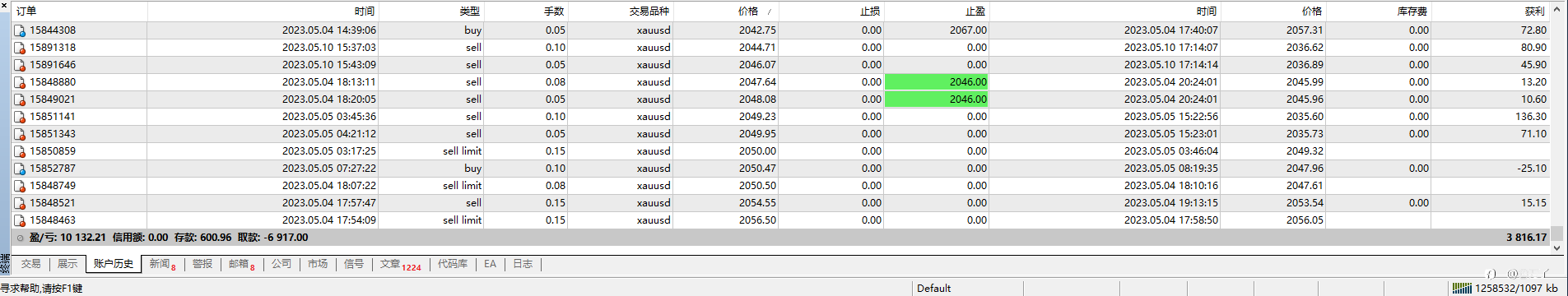1568x296 pixels.
Task: Open the 市场 tab
Action: pos(318,264)
